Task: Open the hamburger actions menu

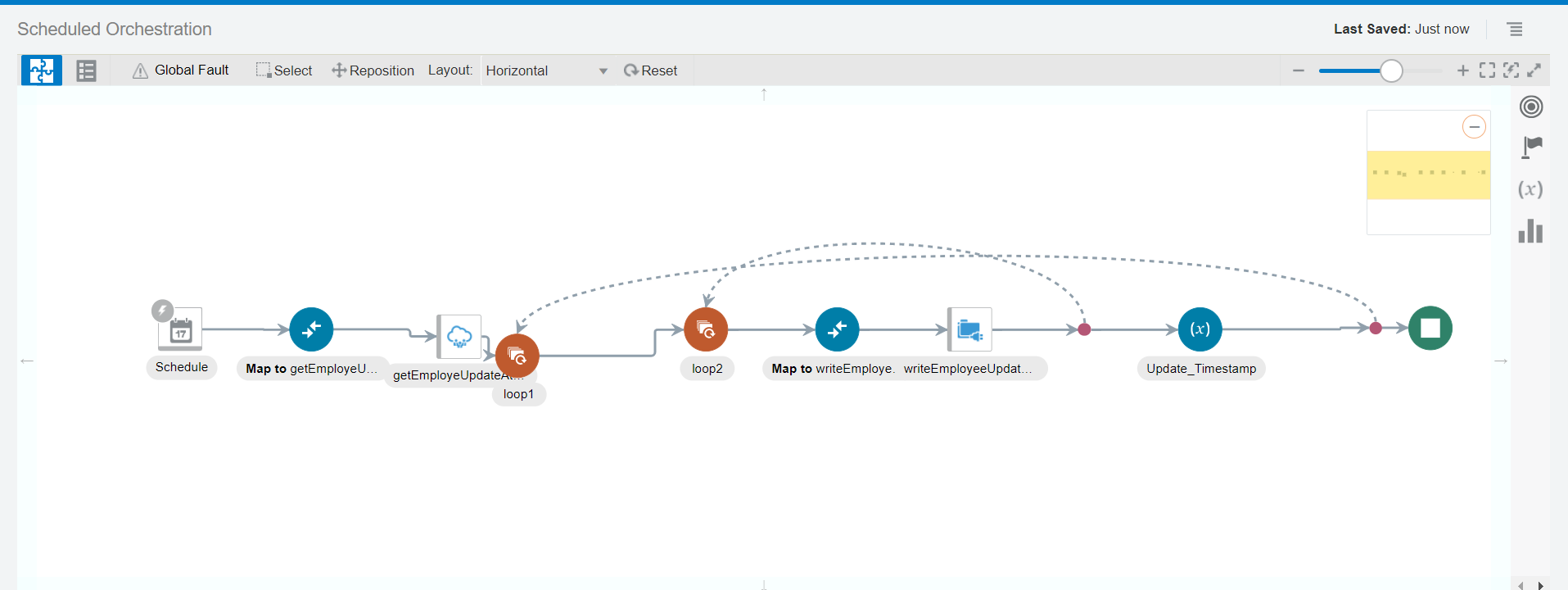Action: 1515,29
